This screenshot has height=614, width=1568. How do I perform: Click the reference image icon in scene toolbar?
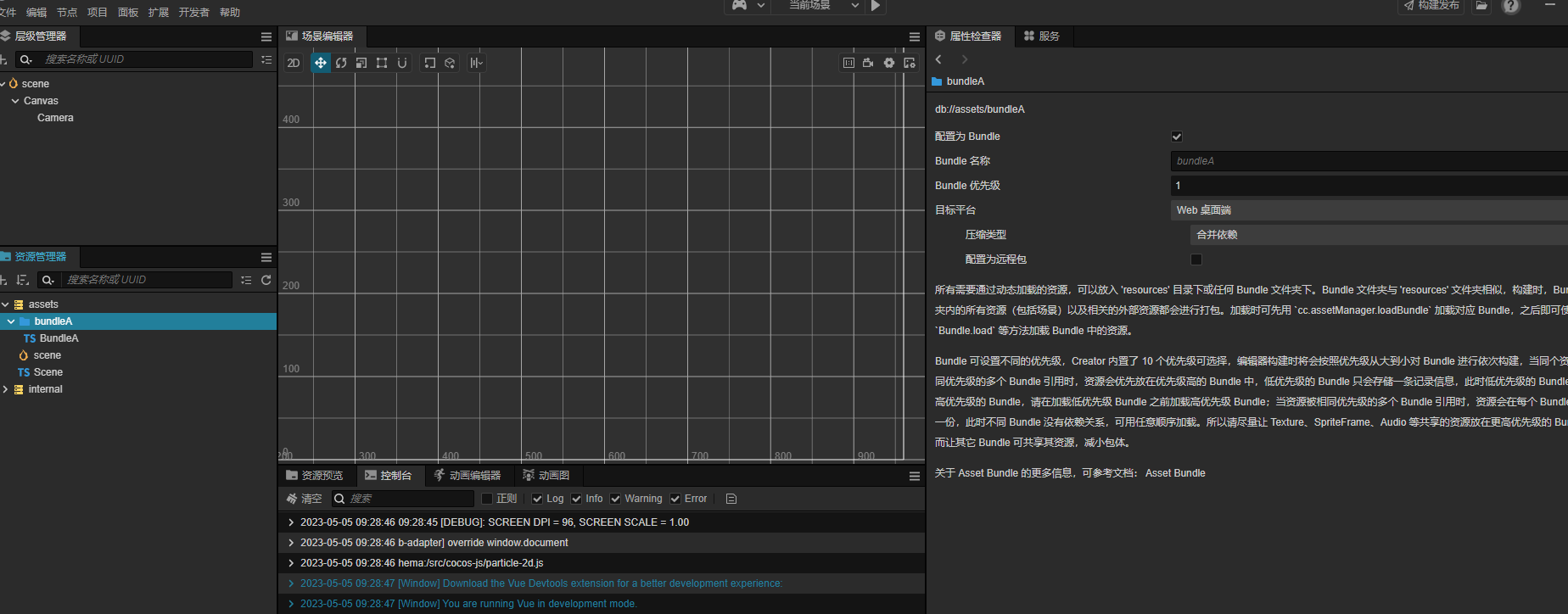[848, 63]
